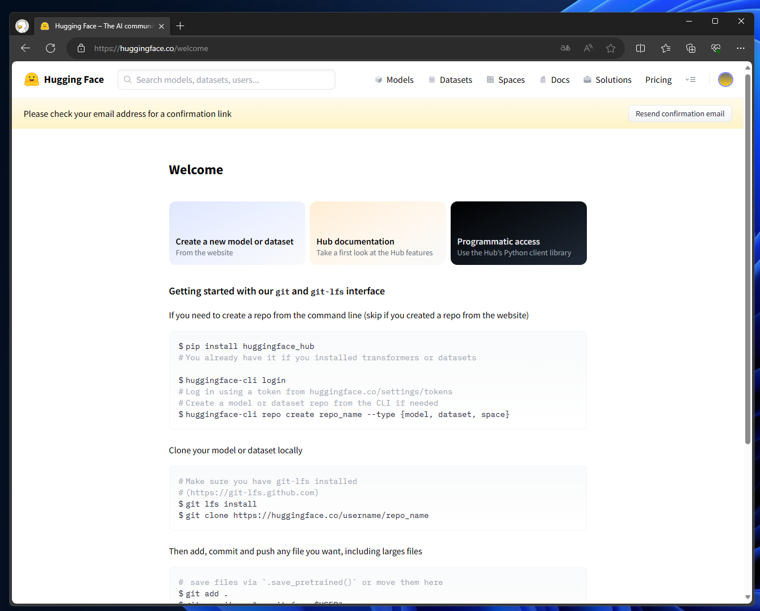
Task: Go to Spaces page
Action: point(506,79)
